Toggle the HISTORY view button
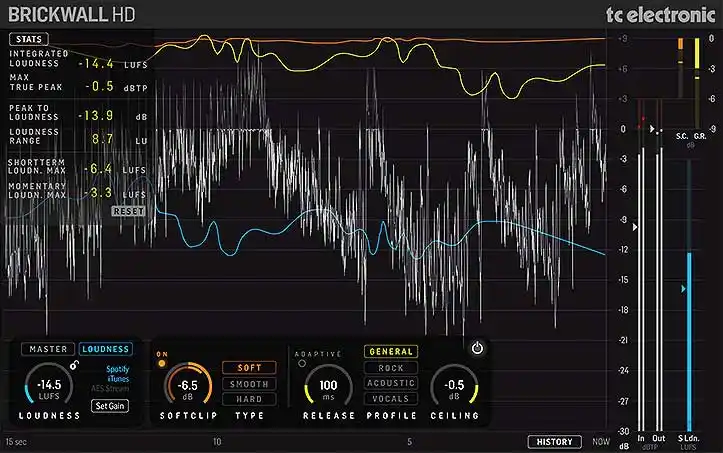Image resolution: width=723 pixels, height=453 pixels. pyautogui.click(x=555, y=442)
